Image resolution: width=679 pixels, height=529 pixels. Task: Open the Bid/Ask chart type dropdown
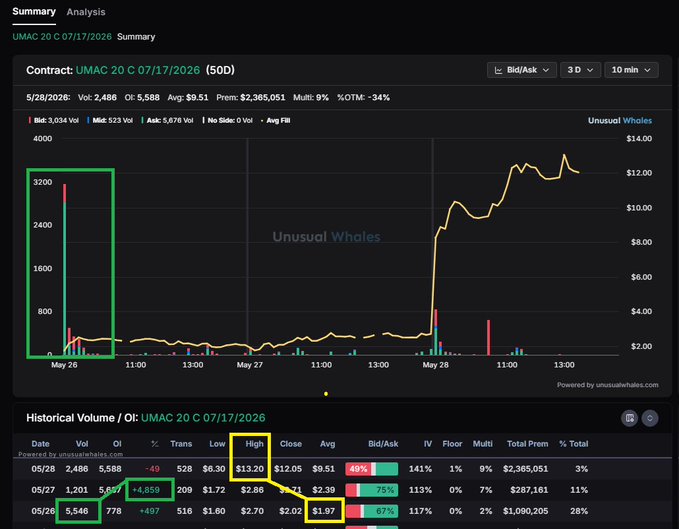(522, 70)
